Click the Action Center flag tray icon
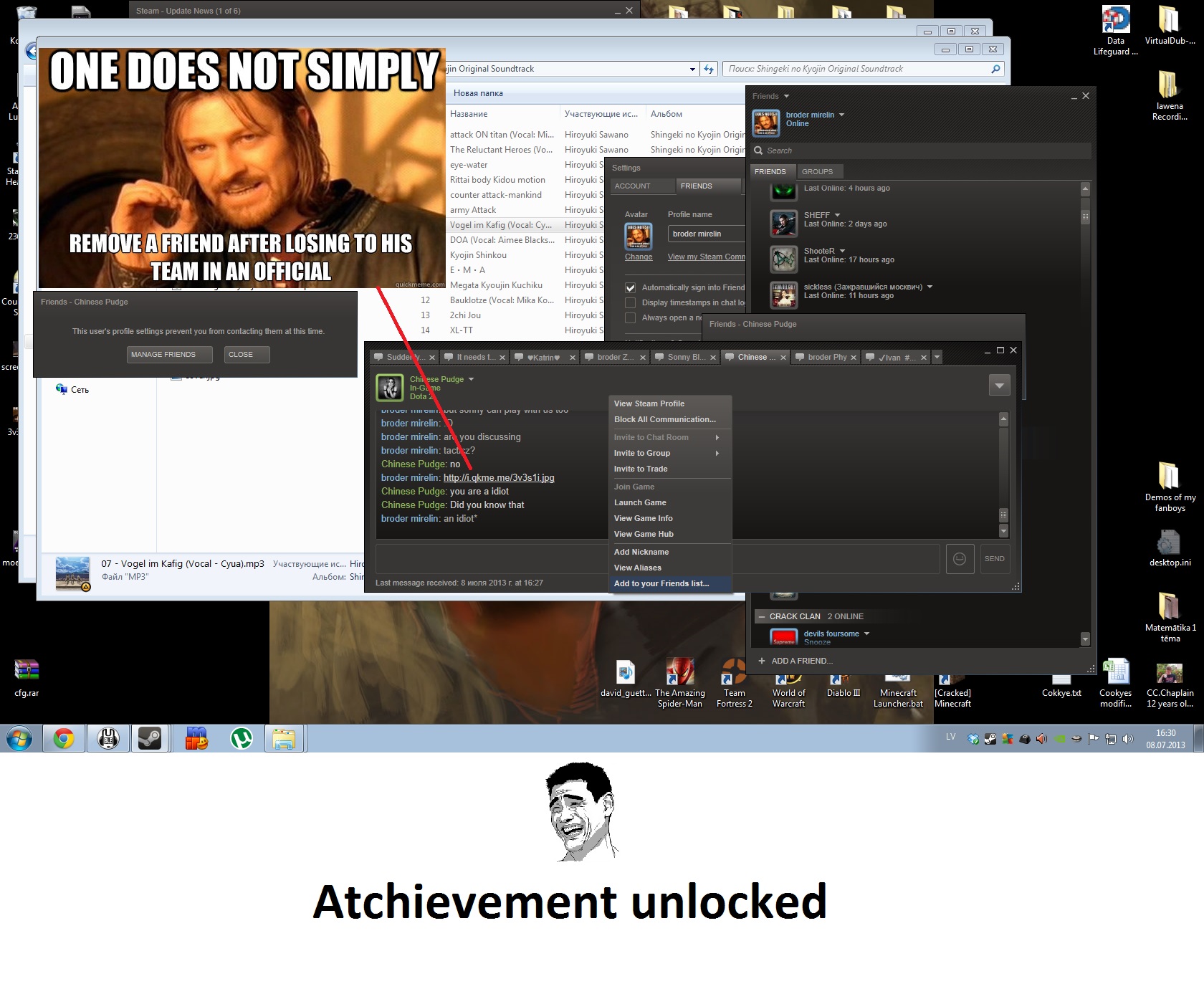Screen dimensions: 1204x994 (1094, 739)
